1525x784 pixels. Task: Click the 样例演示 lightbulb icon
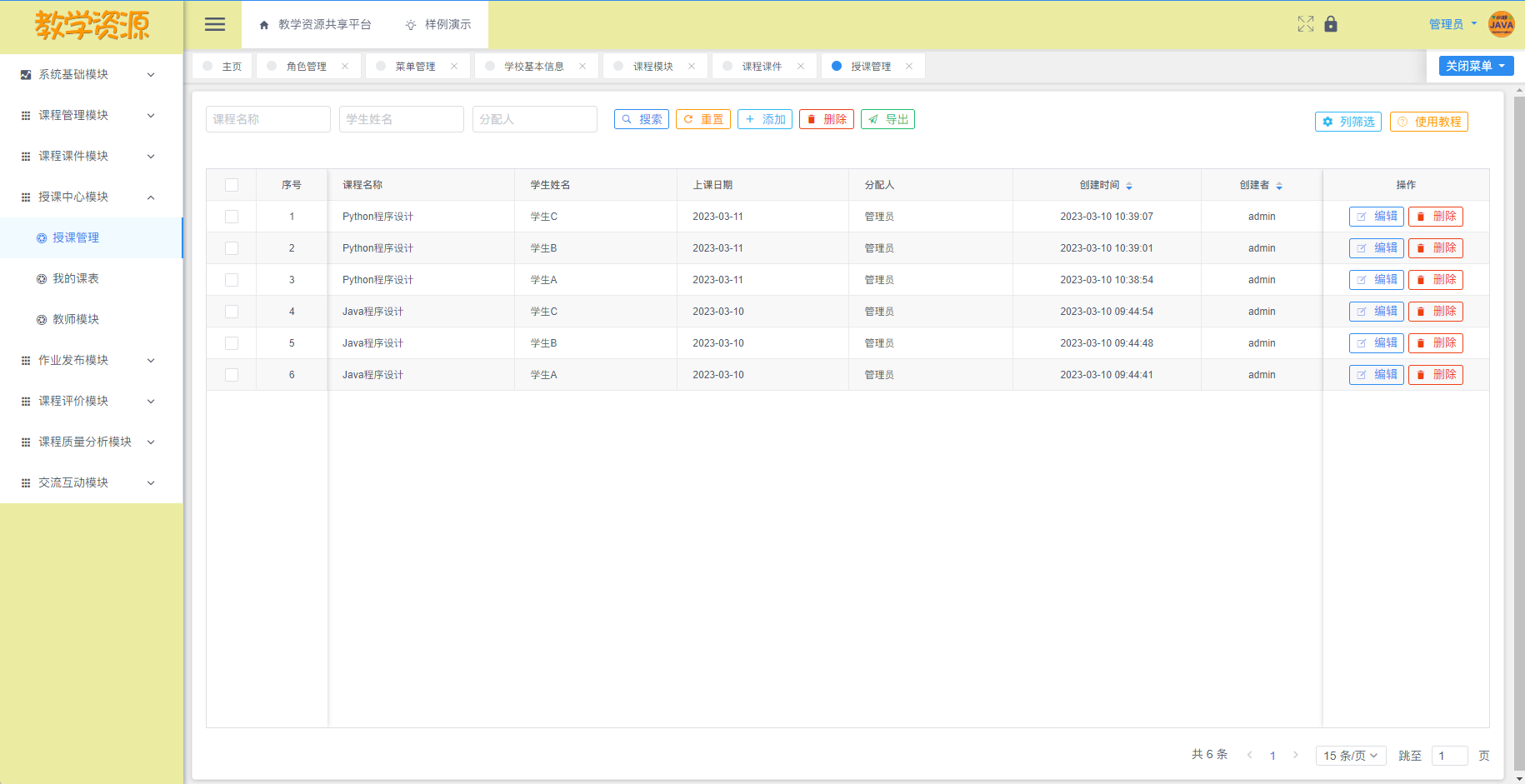tap(411, 25)
